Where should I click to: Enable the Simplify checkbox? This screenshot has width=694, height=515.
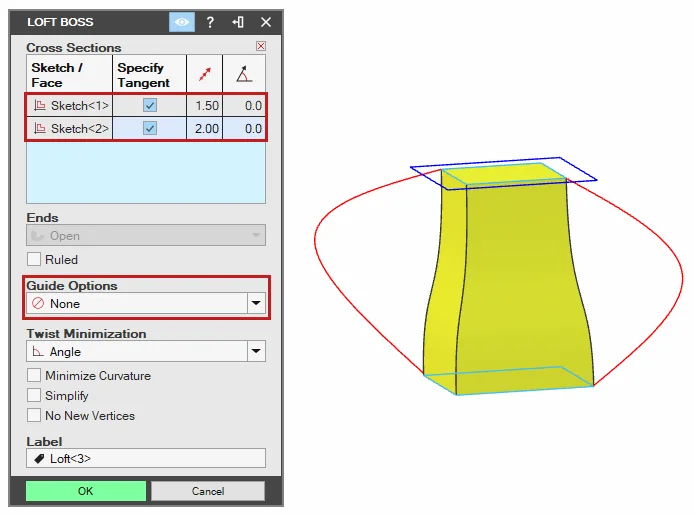point(34,395)
